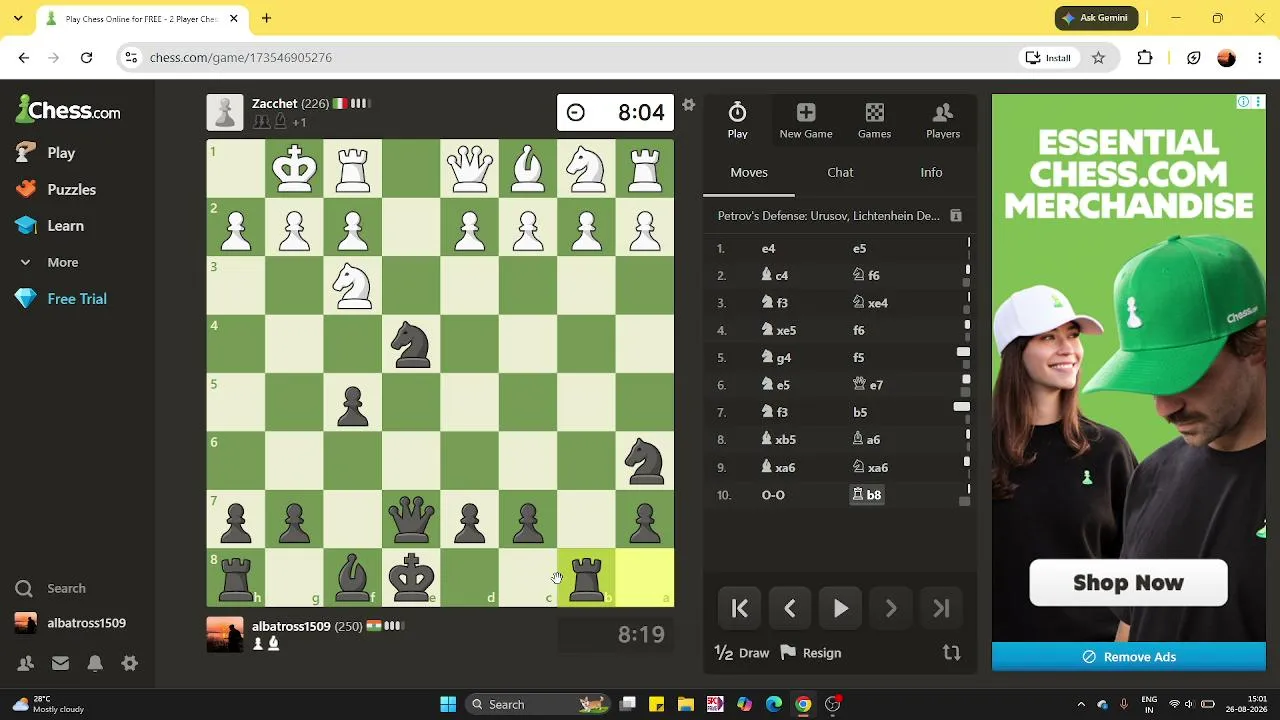Screen dimensions: 1280x720
Task: Play through moves with the play arrow
Action: click(x=841, y=608)
